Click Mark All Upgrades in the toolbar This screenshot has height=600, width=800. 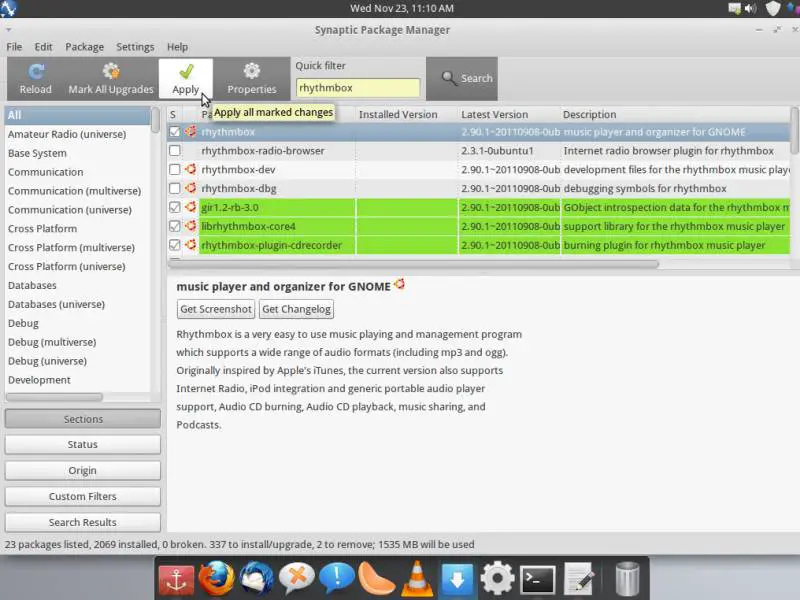tap(111, 79)
